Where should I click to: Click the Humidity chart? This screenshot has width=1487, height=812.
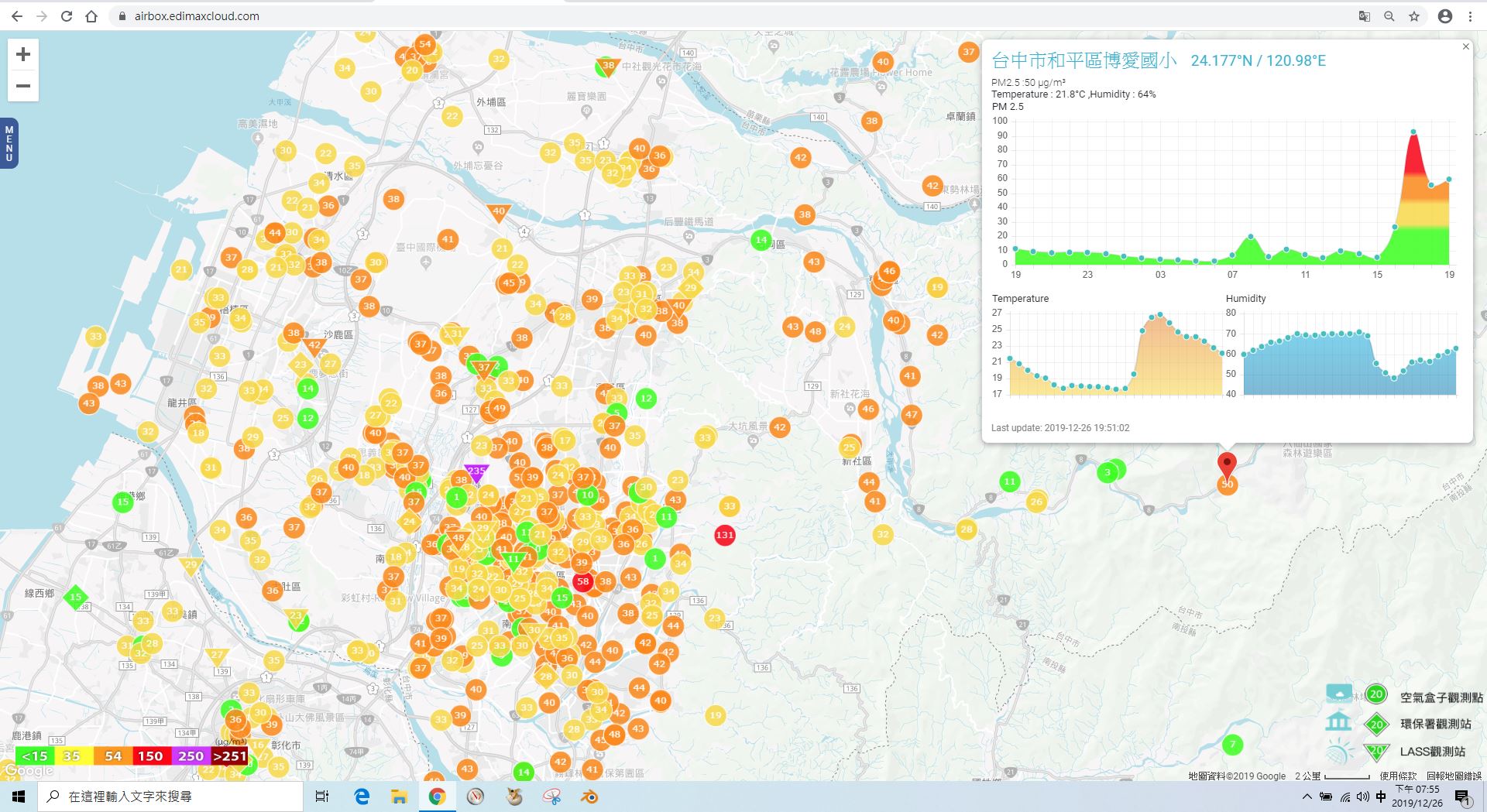coord(1349,355)
